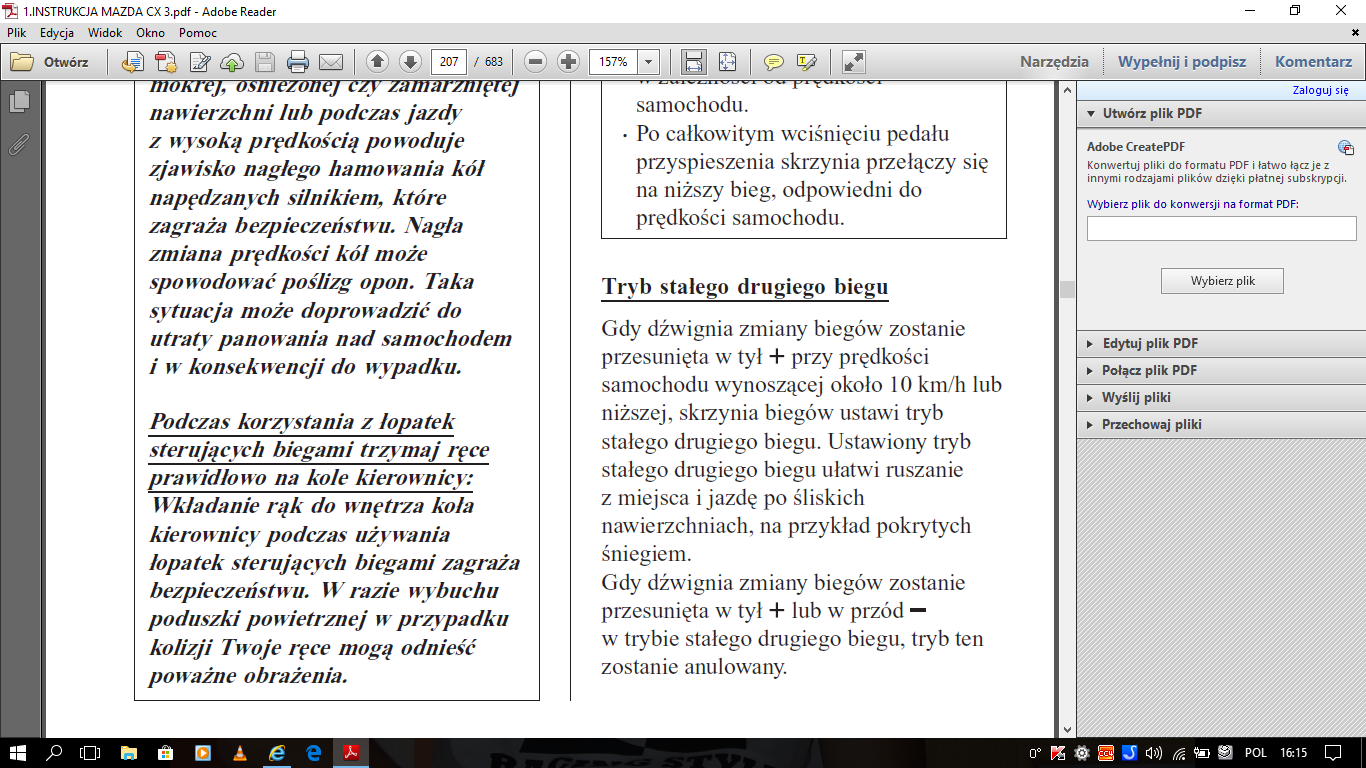1366x768 pixels.
Task: Open the Edycja menu
Action: click(x=57, y=32)
